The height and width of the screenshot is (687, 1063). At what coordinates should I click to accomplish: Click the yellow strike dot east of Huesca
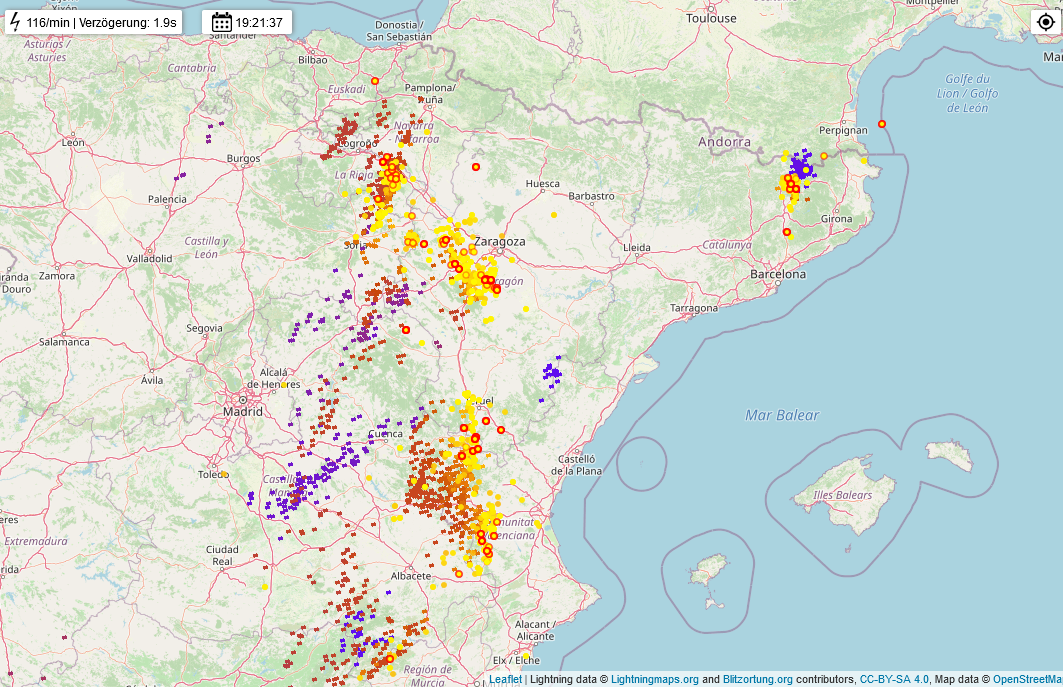point(553,214)
